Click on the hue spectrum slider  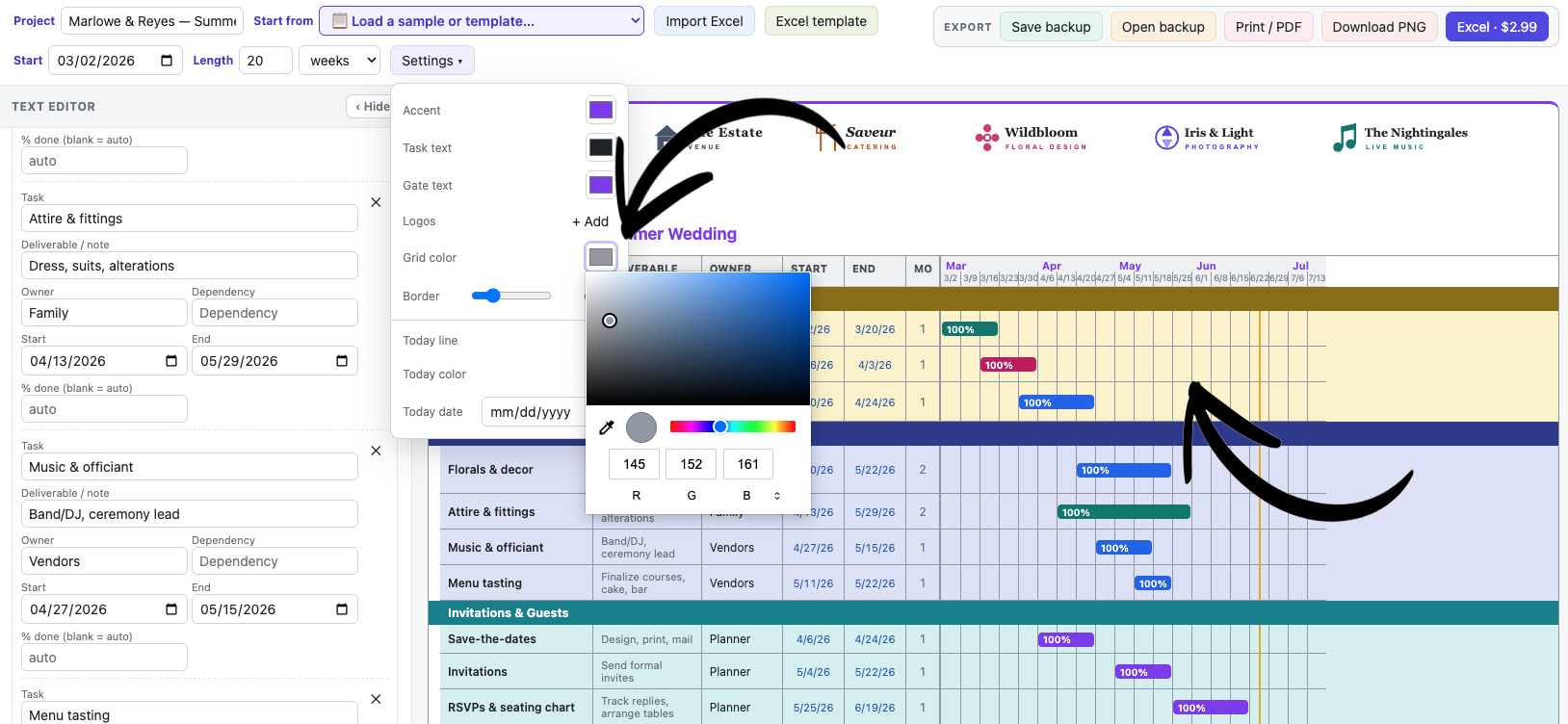pos(733,427)
